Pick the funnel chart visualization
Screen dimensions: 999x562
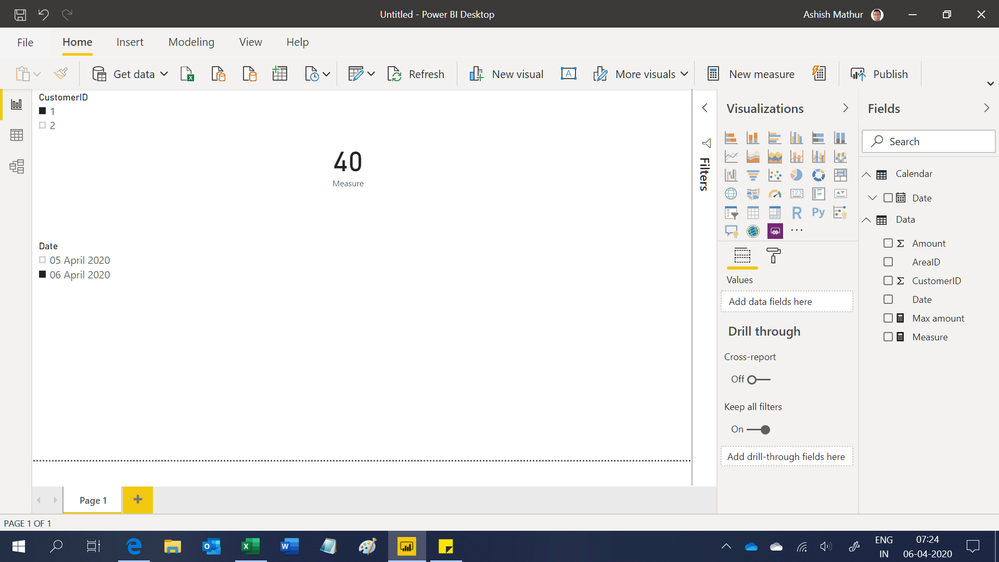[x=753, y=175]
